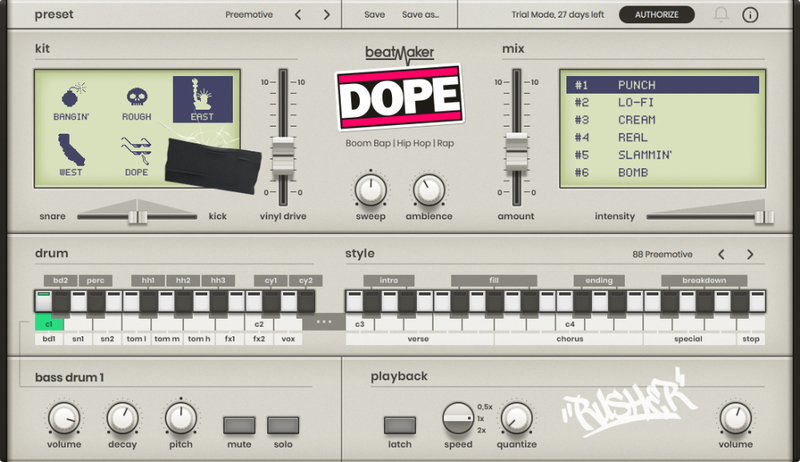
Task: Click the pitch knob
Action: click(x=181, y=418)
